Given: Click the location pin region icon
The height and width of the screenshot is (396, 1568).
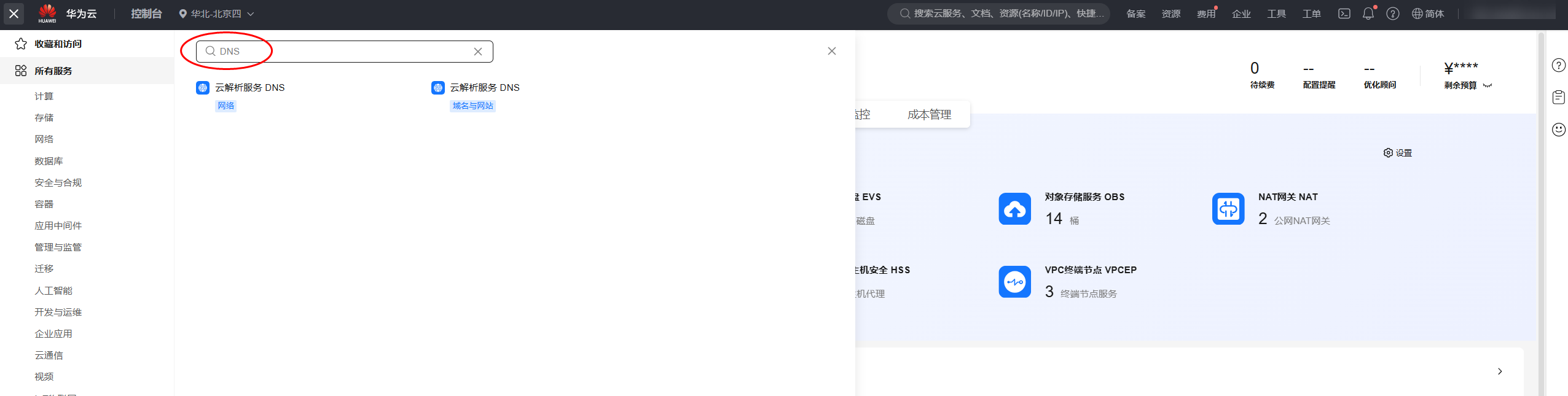Looking at the screenshot, I should (182, 14).
